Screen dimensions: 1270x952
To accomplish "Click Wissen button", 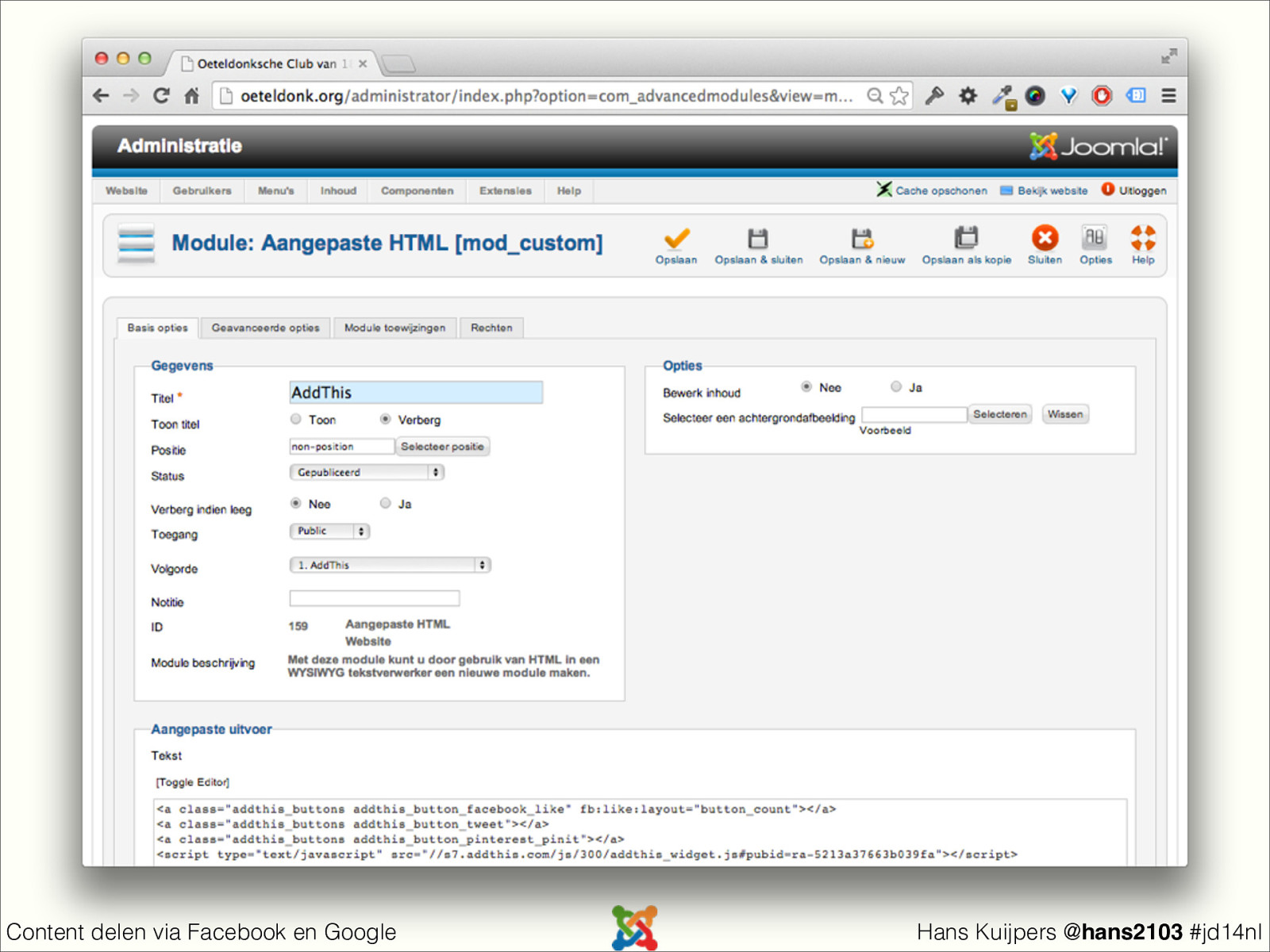I will (1065, 414).
